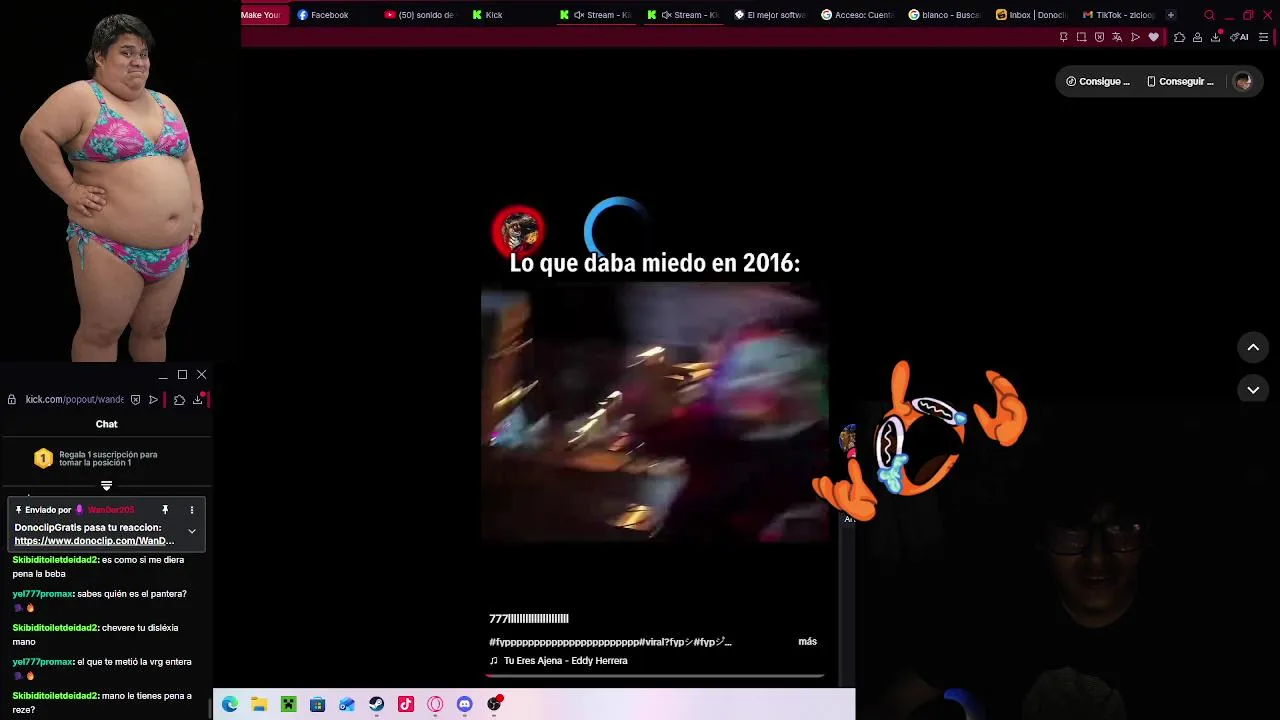Switch to the YouTube '(50) sonido de' tab
Image resolution: width=1280 pixels, height=720 pixels.
pos(420,15)
